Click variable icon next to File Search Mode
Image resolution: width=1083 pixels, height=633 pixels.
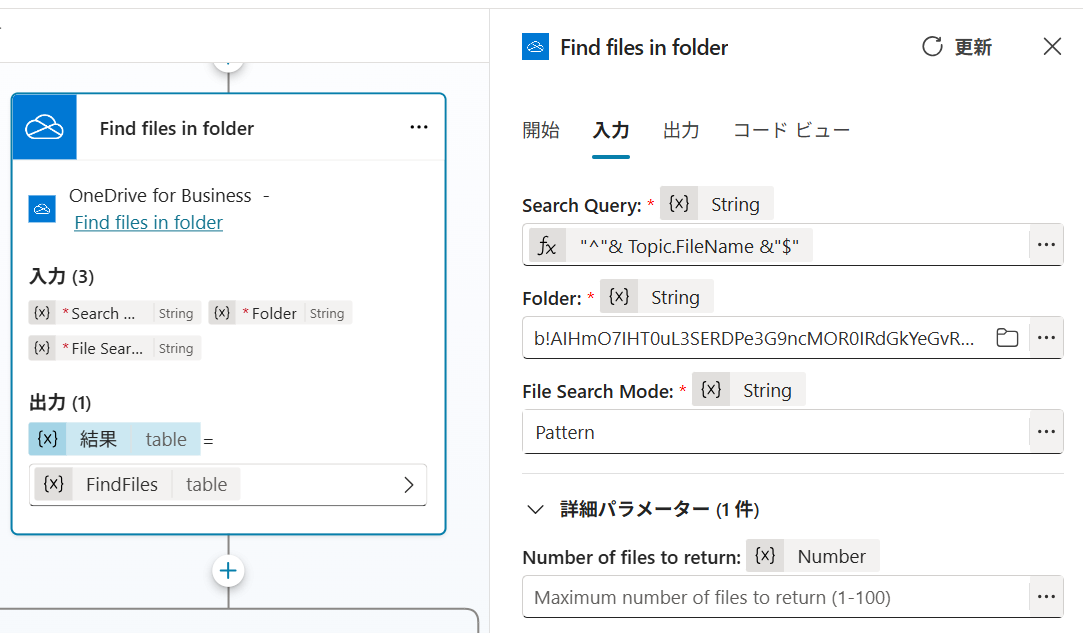[711, 390]
